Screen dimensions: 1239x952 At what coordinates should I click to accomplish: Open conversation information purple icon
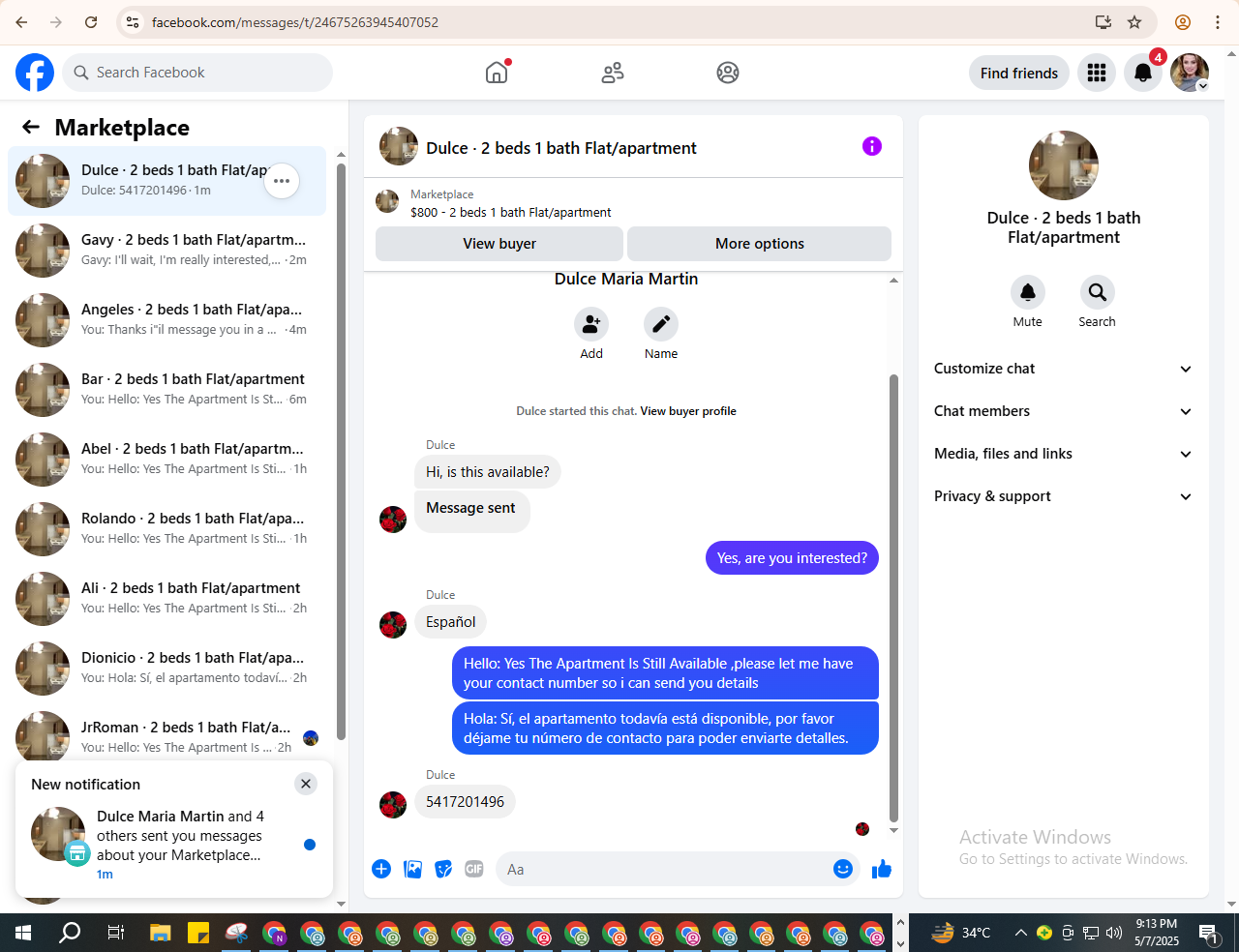pyautogui.click(x=872, y=146)
